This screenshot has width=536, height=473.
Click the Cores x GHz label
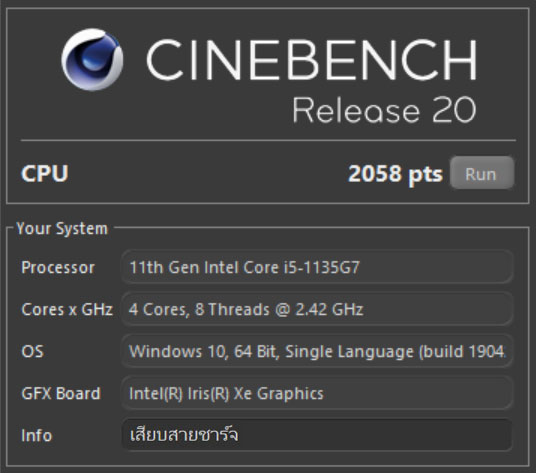(x=67, y=309)
